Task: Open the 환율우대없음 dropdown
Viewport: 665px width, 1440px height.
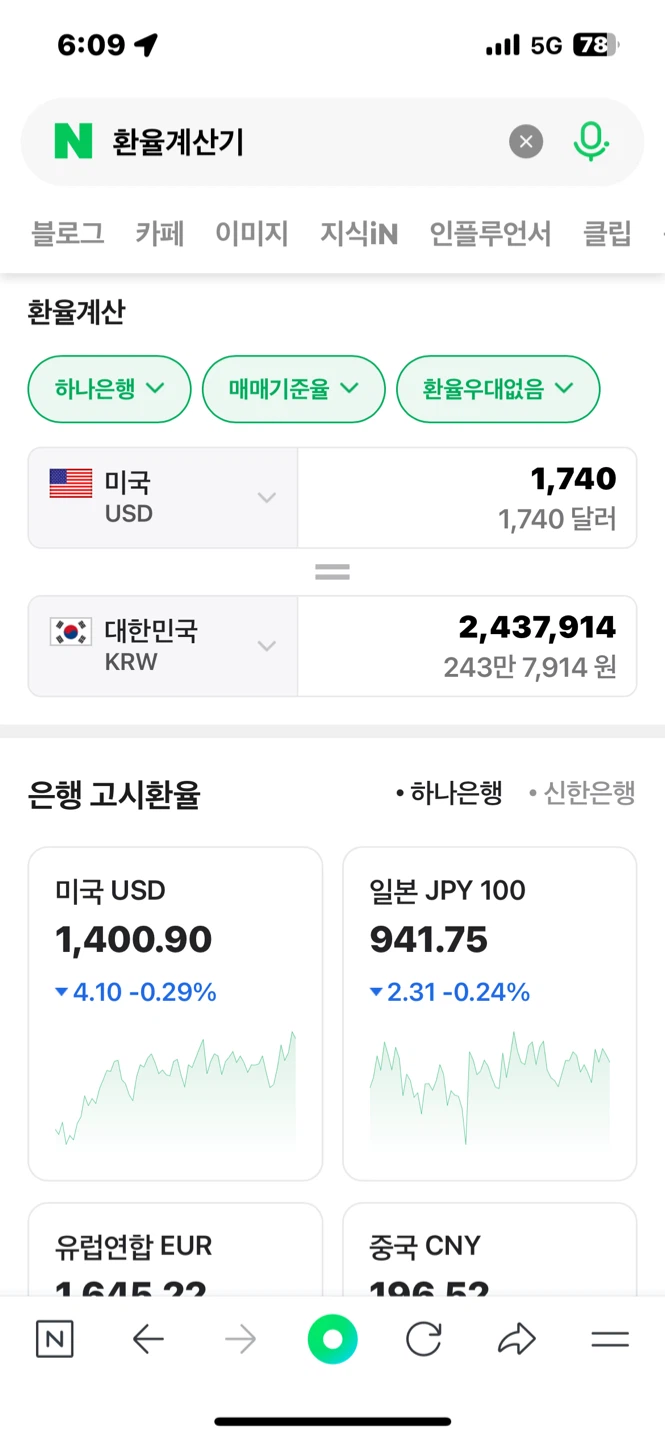Action: pyautogui.click(x=498, y=389)
